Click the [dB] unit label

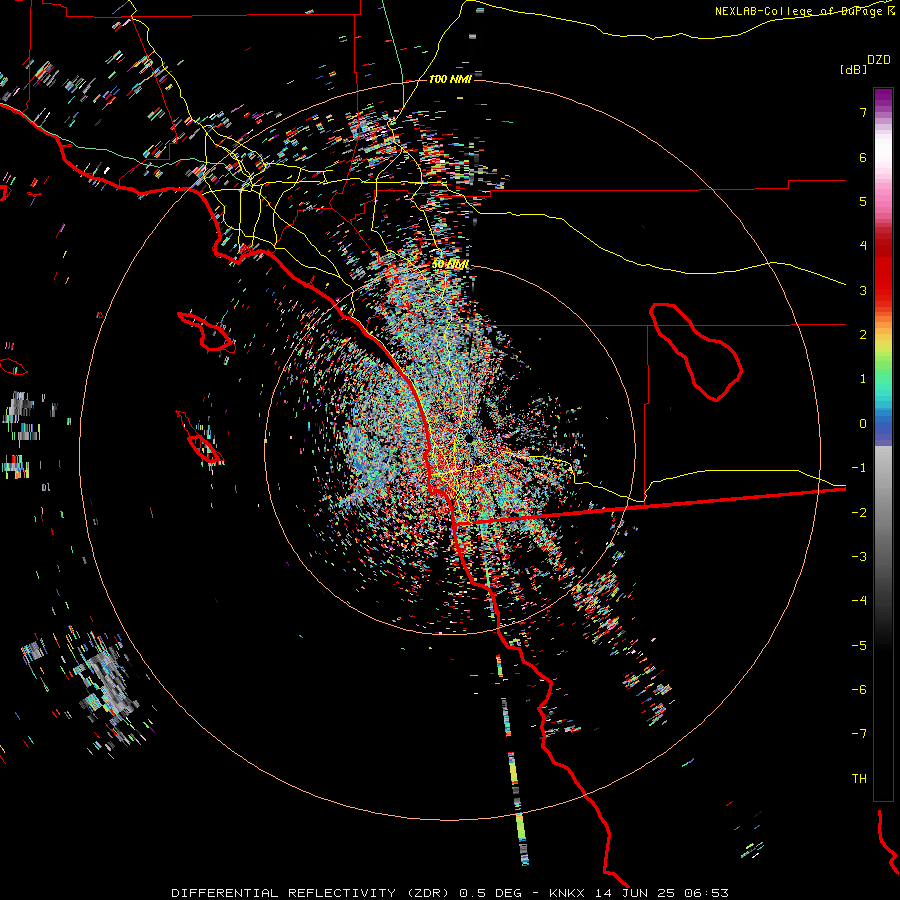coord(853,69)
